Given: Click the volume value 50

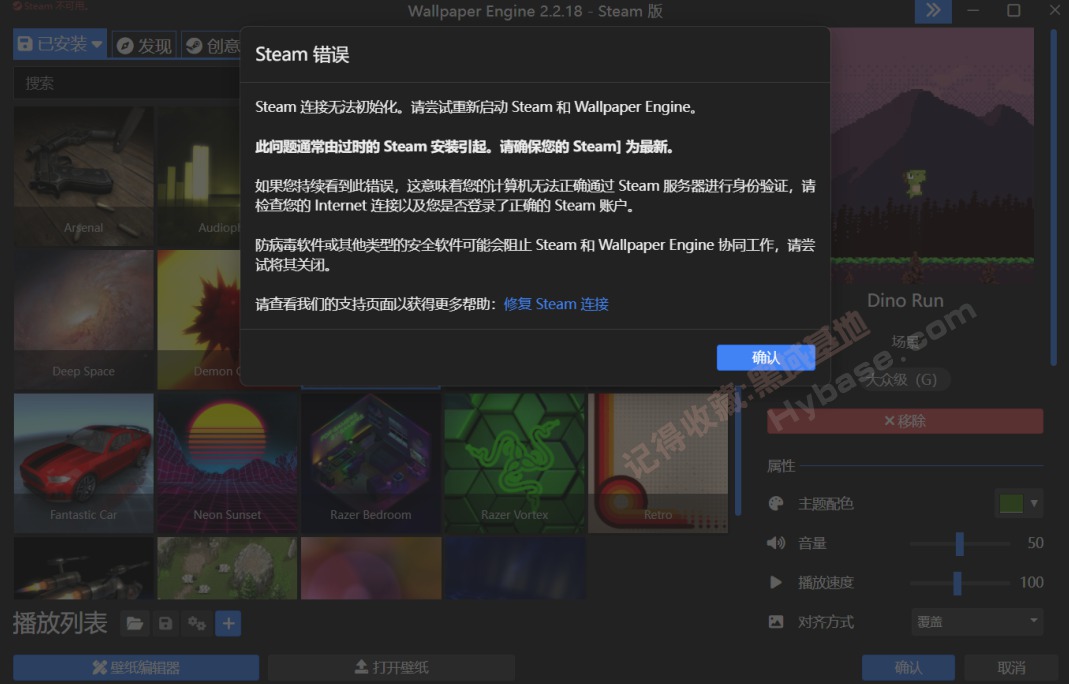Looking at the screenshot, I should 1035,543.
